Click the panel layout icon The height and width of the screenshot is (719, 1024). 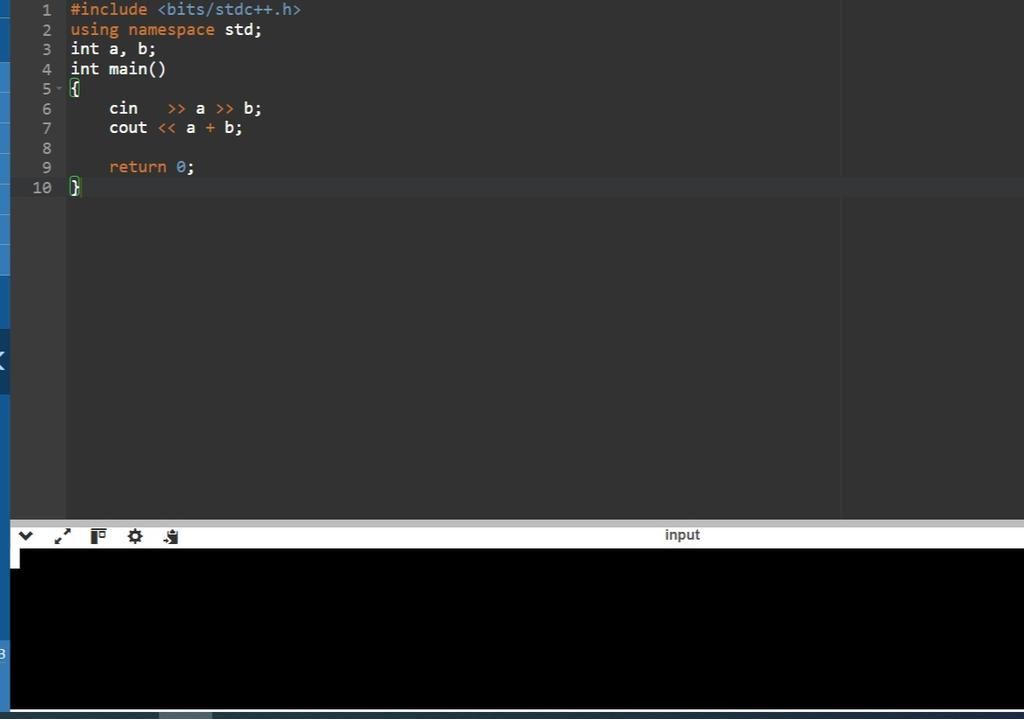97,535
